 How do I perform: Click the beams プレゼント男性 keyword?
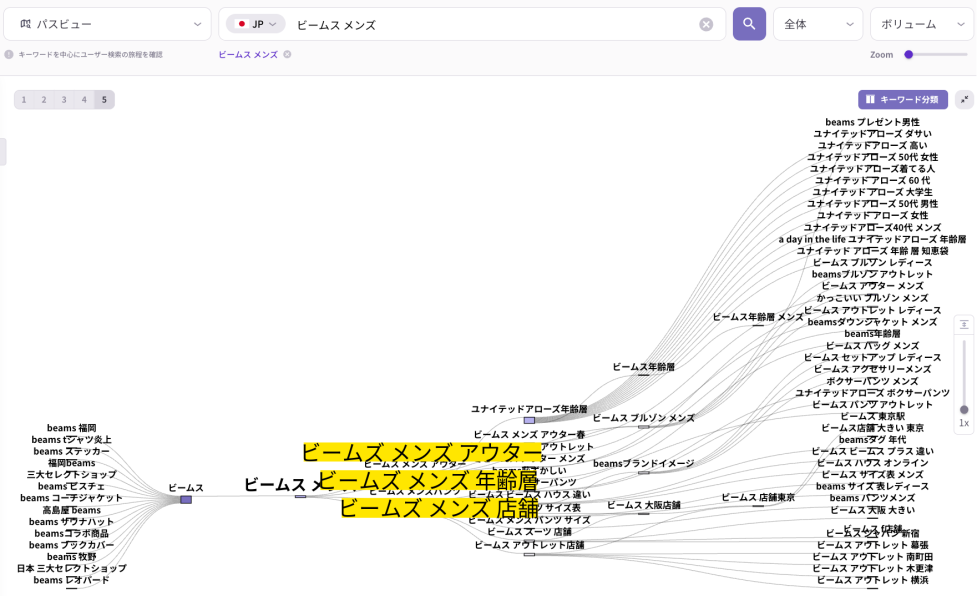(x=872, y=122)
